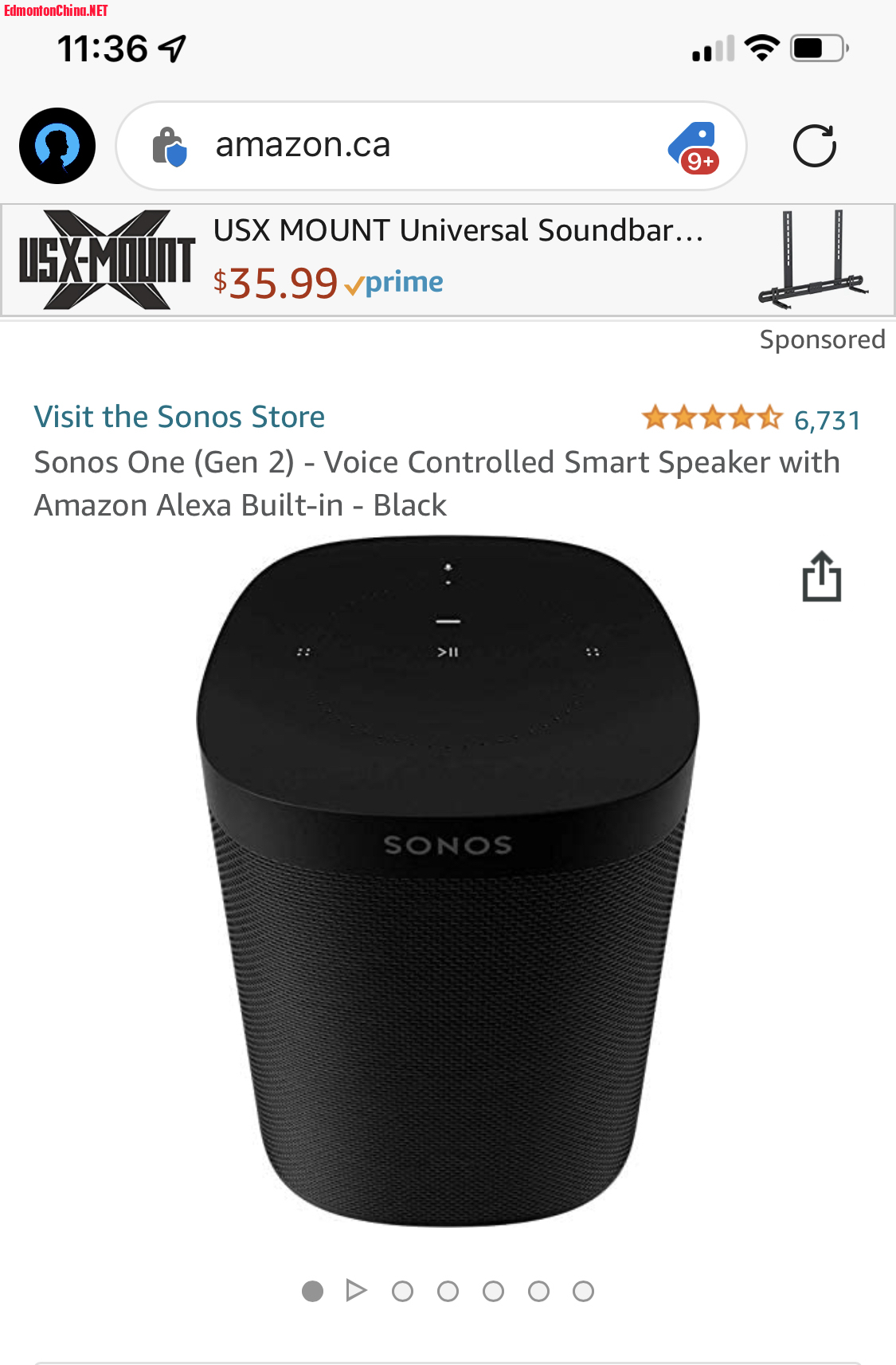The width and height of the screenshot is (896, 1365).
Task: Click the star rating icons
Action: pos(712,418)
